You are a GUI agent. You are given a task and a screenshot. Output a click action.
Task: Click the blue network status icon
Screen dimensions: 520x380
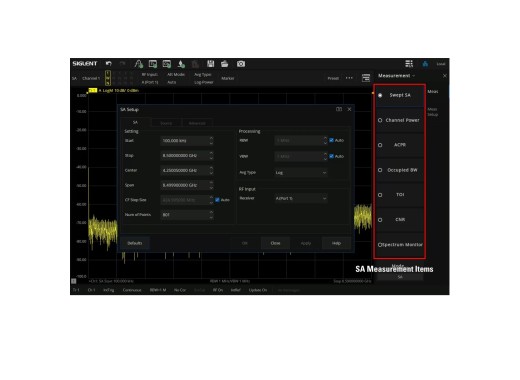pos(425,64)
